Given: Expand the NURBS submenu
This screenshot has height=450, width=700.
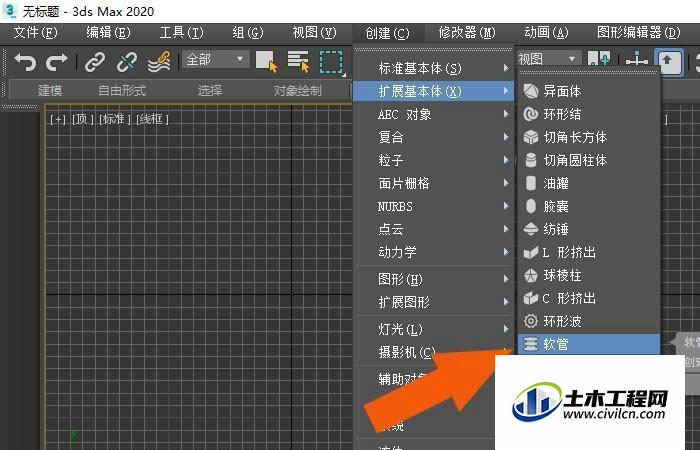Looking at the screenshot, I should coord(433,206).
